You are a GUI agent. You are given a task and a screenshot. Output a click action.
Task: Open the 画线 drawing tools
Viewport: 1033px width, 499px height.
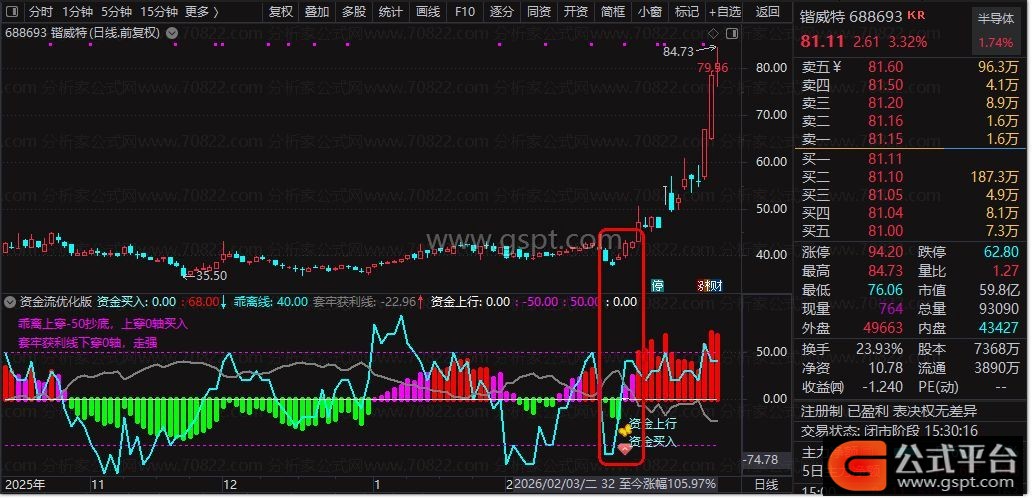(x=428, y=12)
